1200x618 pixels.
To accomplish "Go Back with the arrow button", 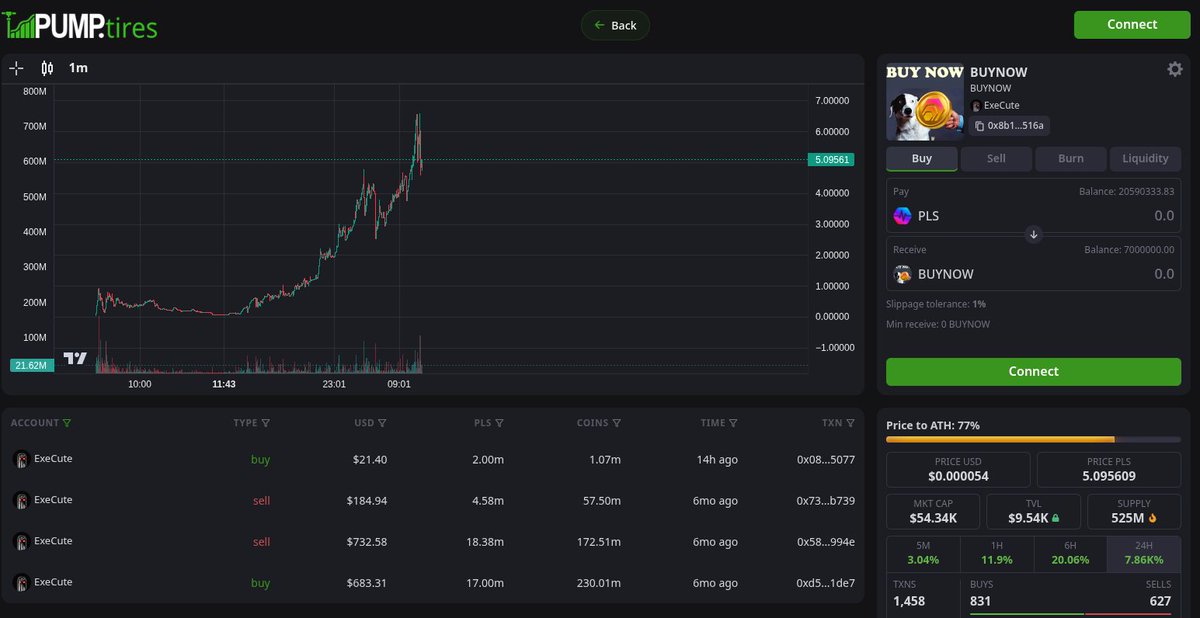I will [615, 25].
